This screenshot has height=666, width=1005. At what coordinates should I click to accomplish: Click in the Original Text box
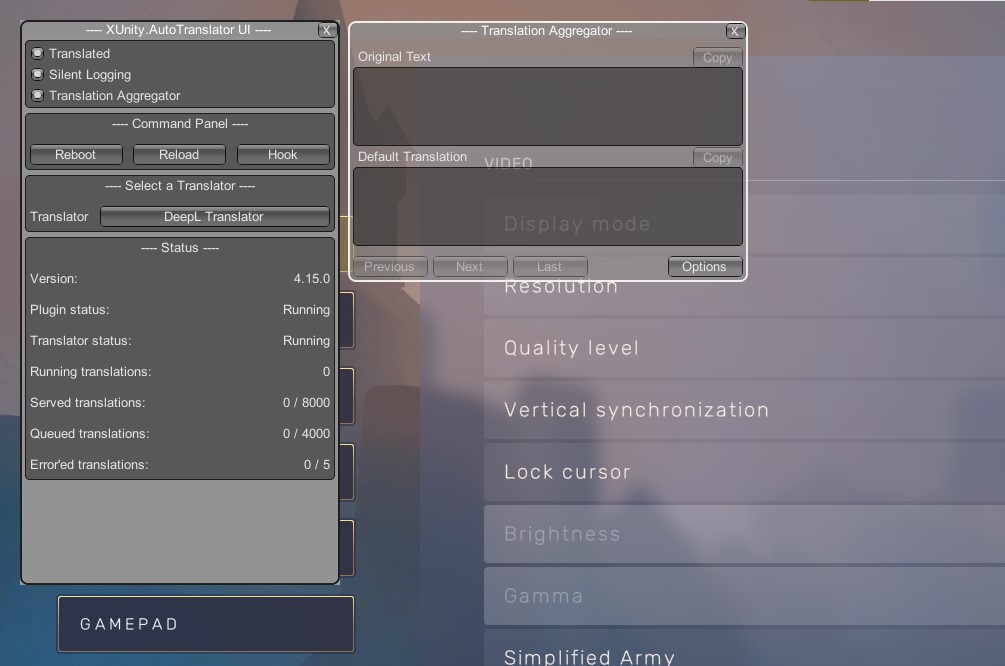point(548,106)
